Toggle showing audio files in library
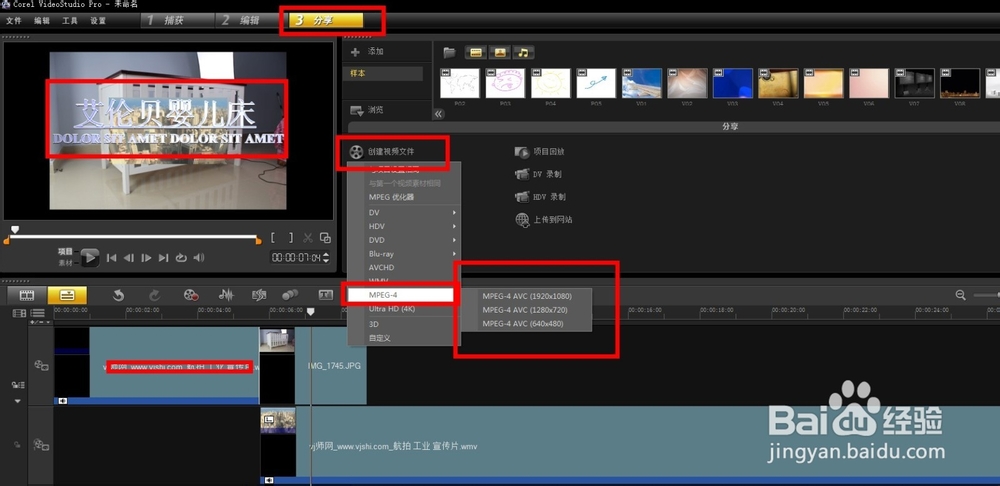This screenshot has height=486, width=1000. 524,52
